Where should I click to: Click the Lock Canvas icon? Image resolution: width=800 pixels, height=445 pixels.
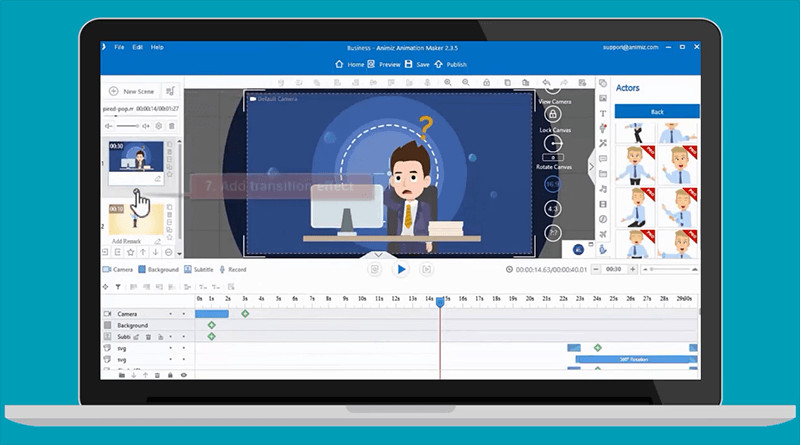click(x=551, y=115)
